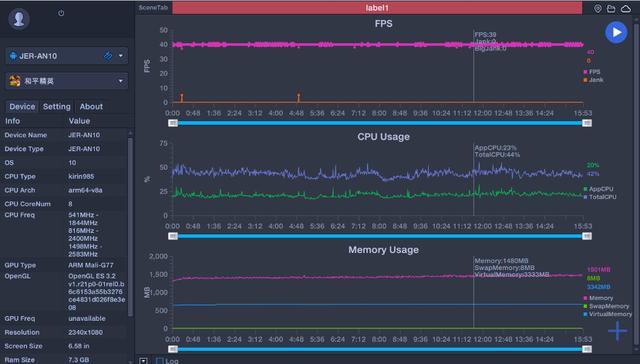Add a chart with the plus icon

tap(618, 331)
